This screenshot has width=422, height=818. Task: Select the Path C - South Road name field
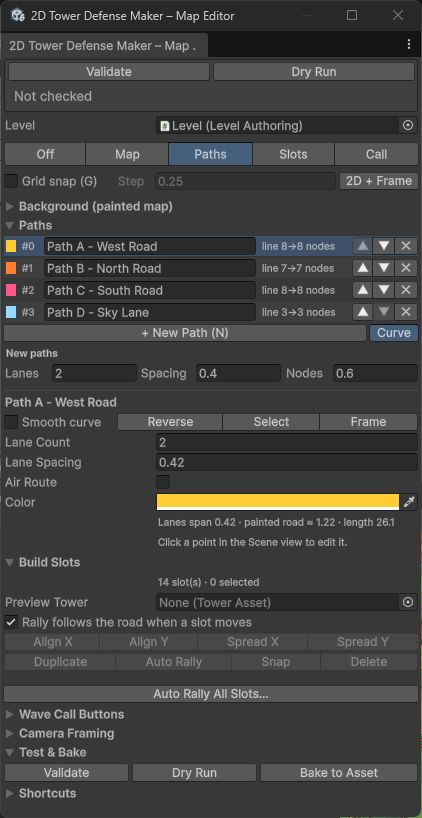click(150, 290)
